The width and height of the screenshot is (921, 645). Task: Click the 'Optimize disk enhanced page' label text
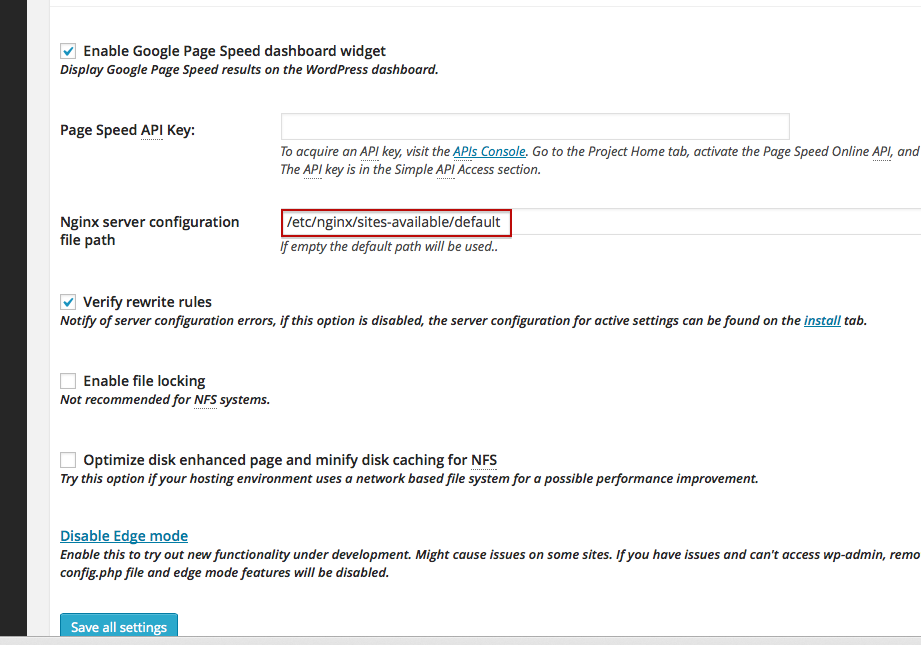(290, 460)
